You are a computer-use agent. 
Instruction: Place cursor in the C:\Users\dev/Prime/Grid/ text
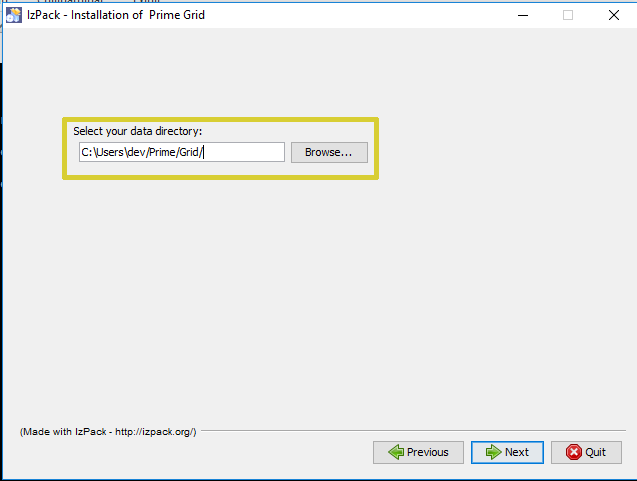142,152
